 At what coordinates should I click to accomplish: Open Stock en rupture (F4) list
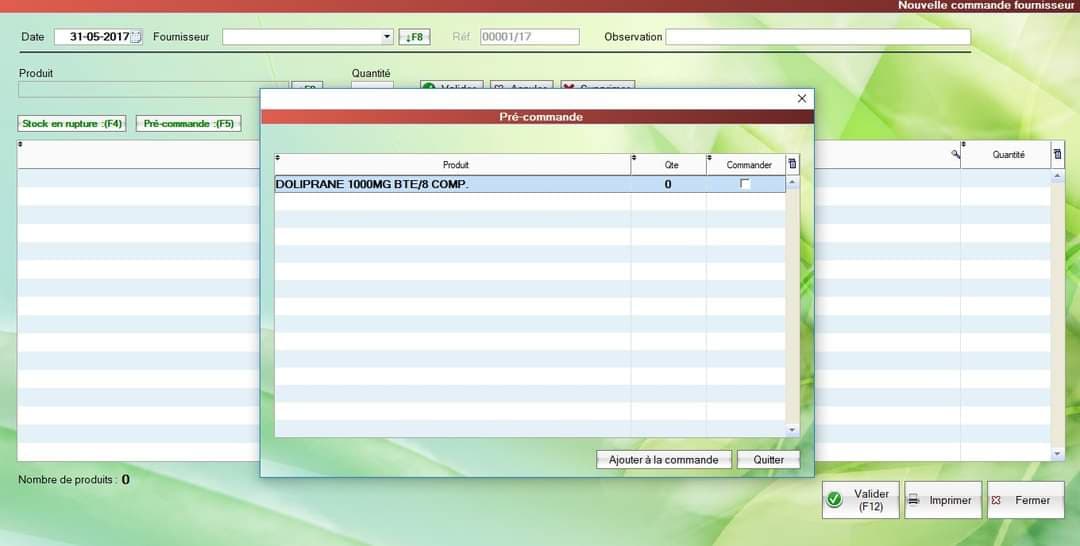tap(72, 124)
